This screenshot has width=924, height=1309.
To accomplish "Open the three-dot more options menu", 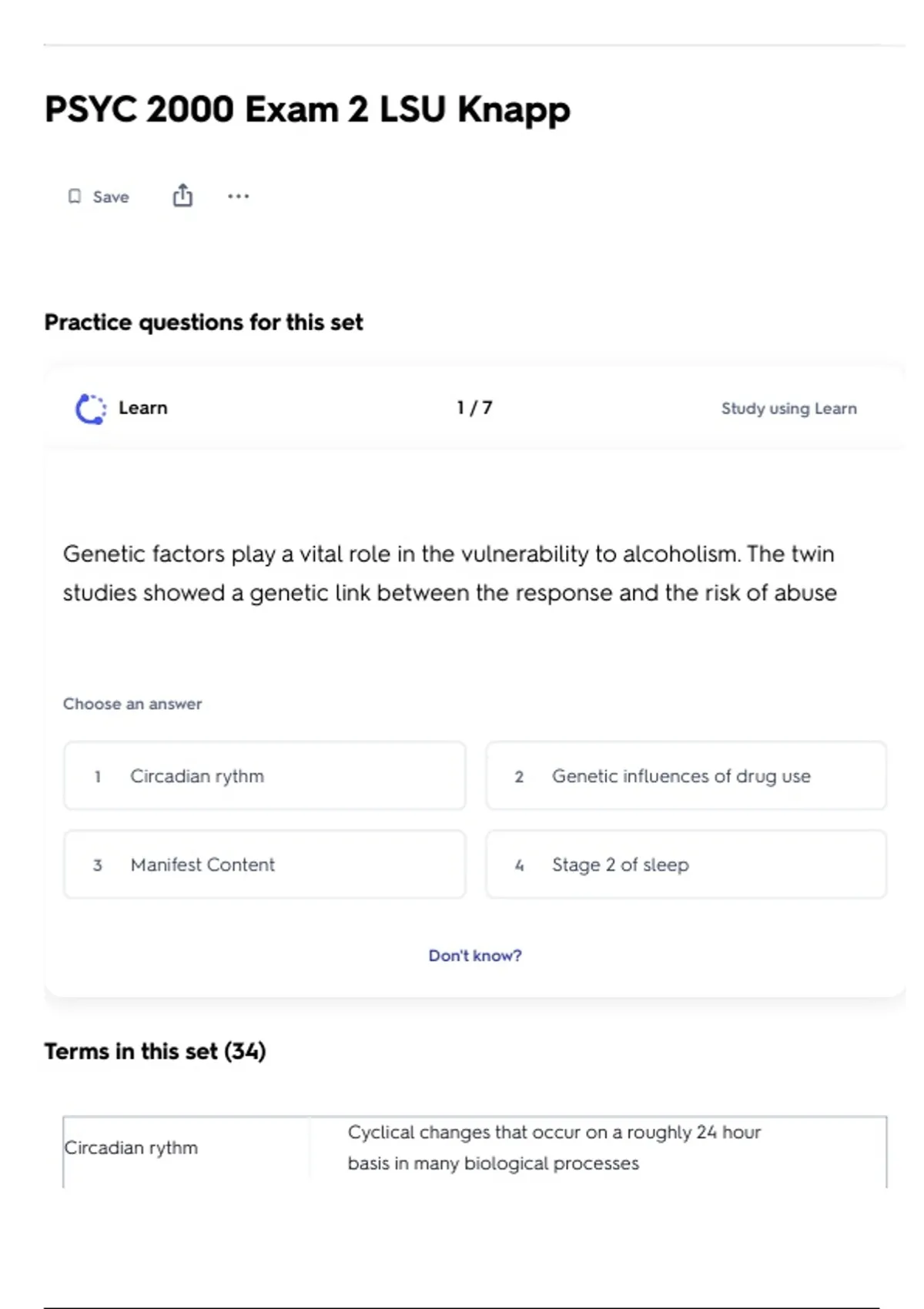I will coord(238,196).
